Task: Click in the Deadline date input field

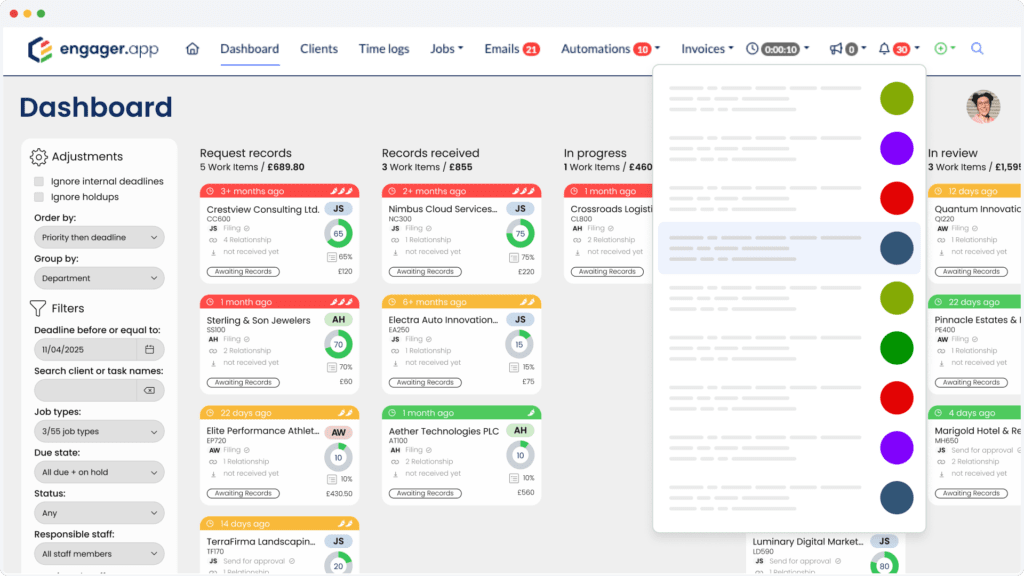Action: coord(86,349)
